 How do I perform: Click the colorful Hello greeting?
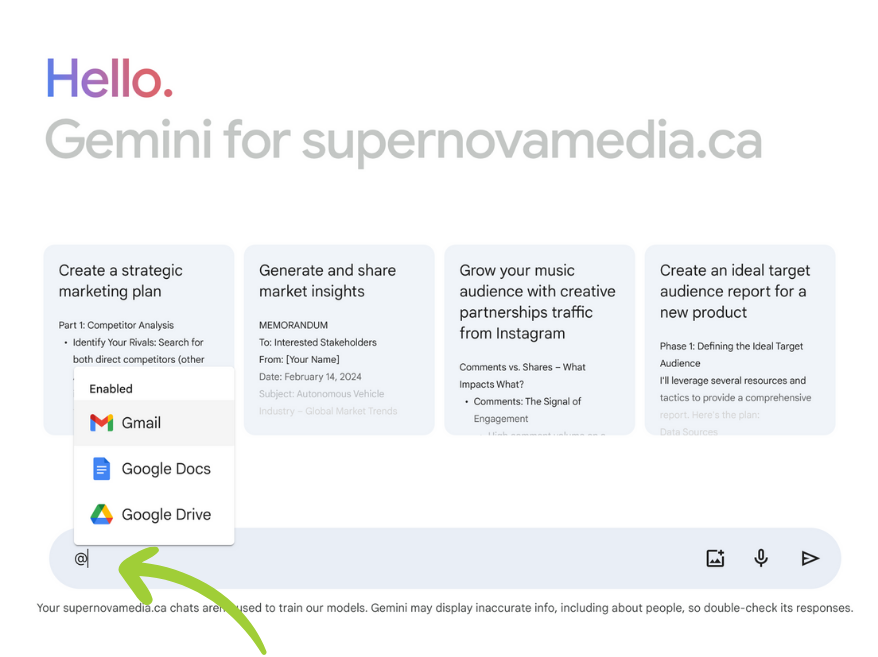109,79
